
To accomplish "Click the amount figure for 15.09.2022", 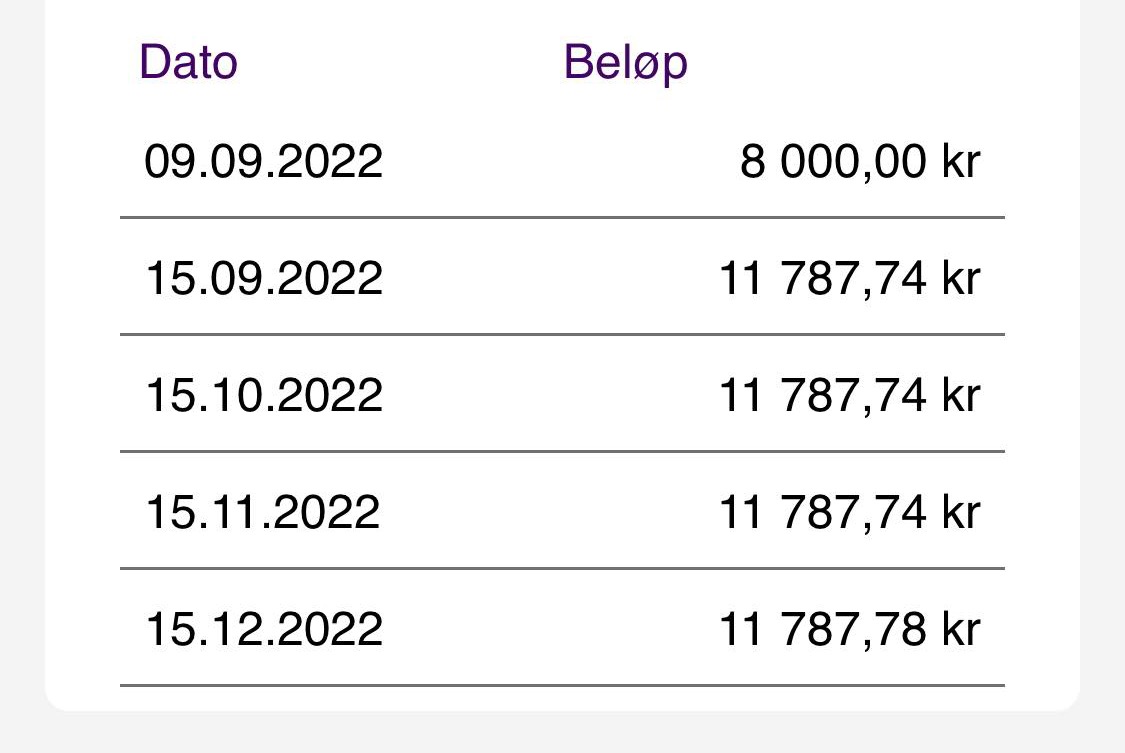I will tap(823, 278).
